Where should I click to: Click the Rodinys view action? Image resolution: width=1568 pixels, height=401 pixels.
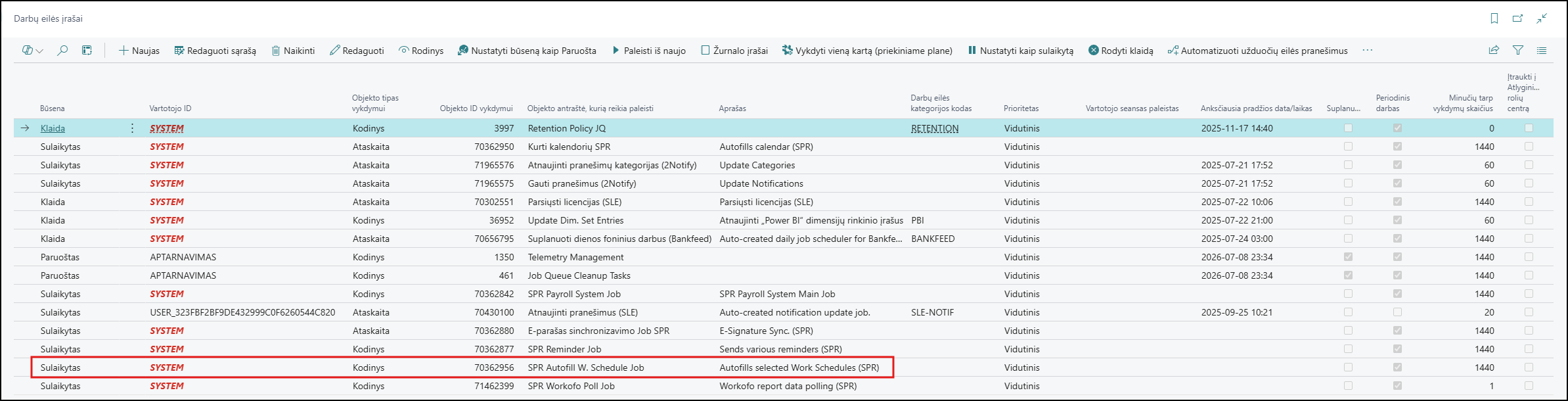(x=421, y=51)
